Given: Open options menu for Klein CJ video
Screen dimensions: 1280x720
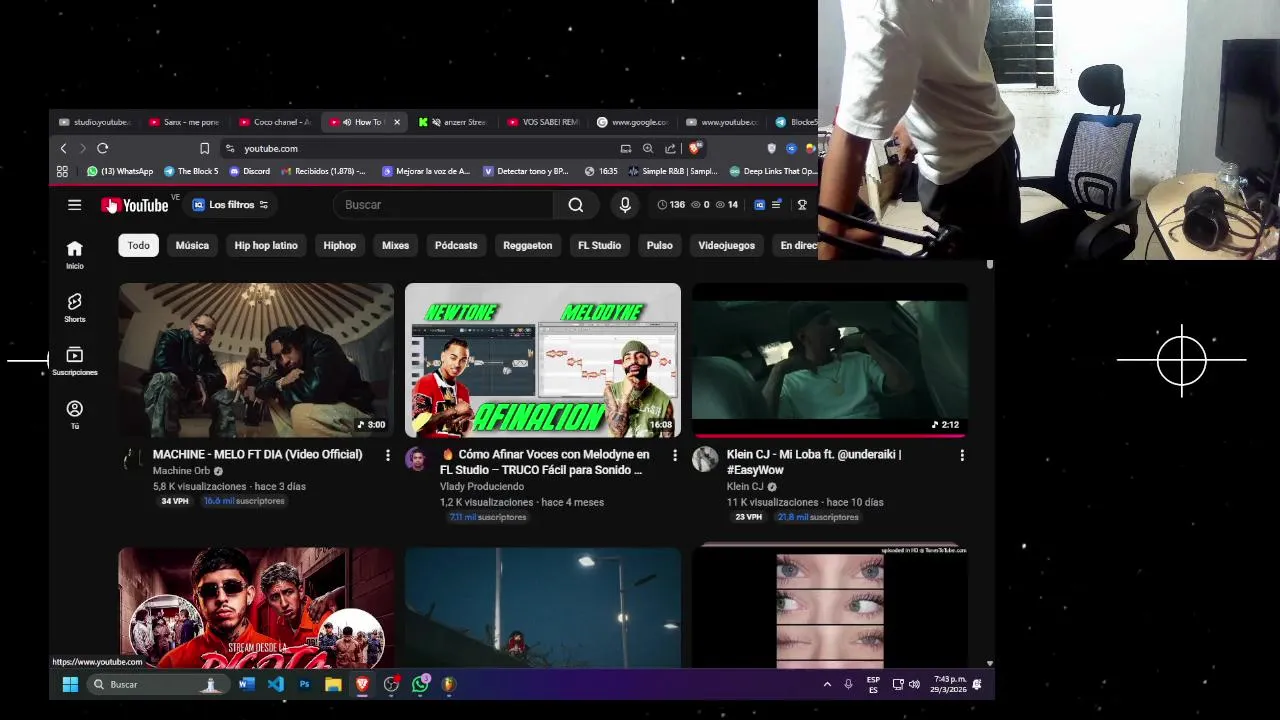Looking at the screenshot, I should coord(962,455).
